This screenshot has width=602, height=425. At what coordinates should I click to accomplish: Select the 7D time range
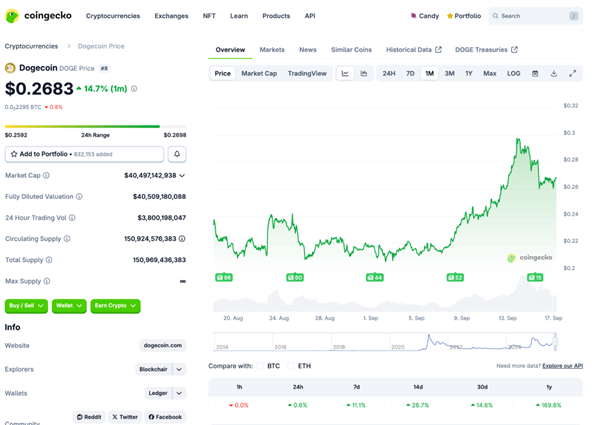click(410, 73)
